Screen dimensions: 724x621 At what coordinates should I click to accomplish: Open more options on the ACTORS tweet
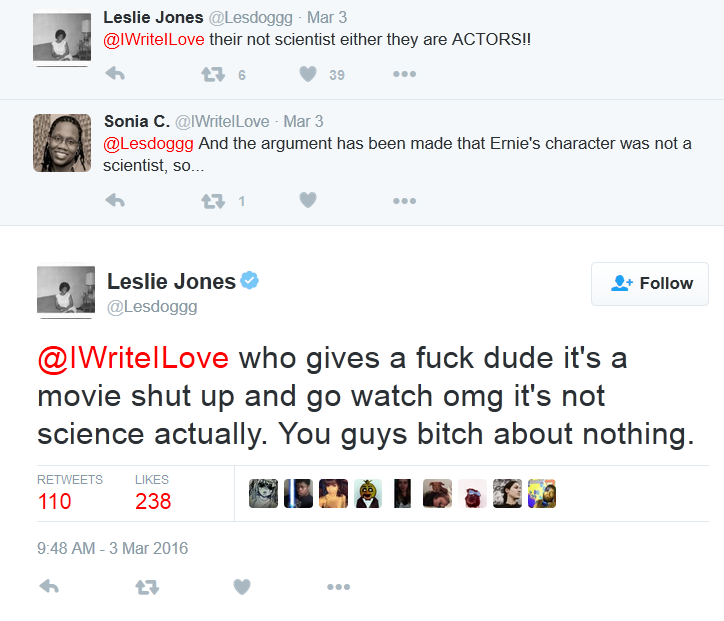click(404, 74)
